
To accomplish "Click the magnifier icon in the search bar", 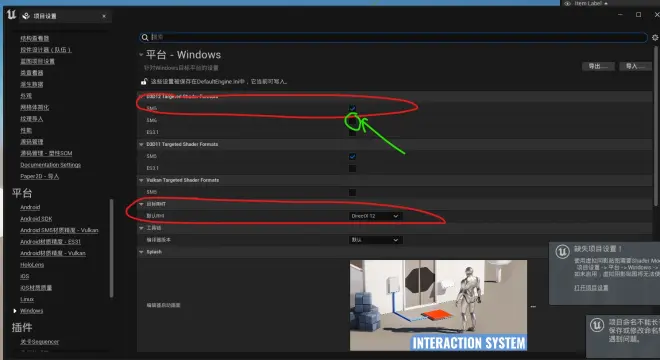I will point(145,37).
